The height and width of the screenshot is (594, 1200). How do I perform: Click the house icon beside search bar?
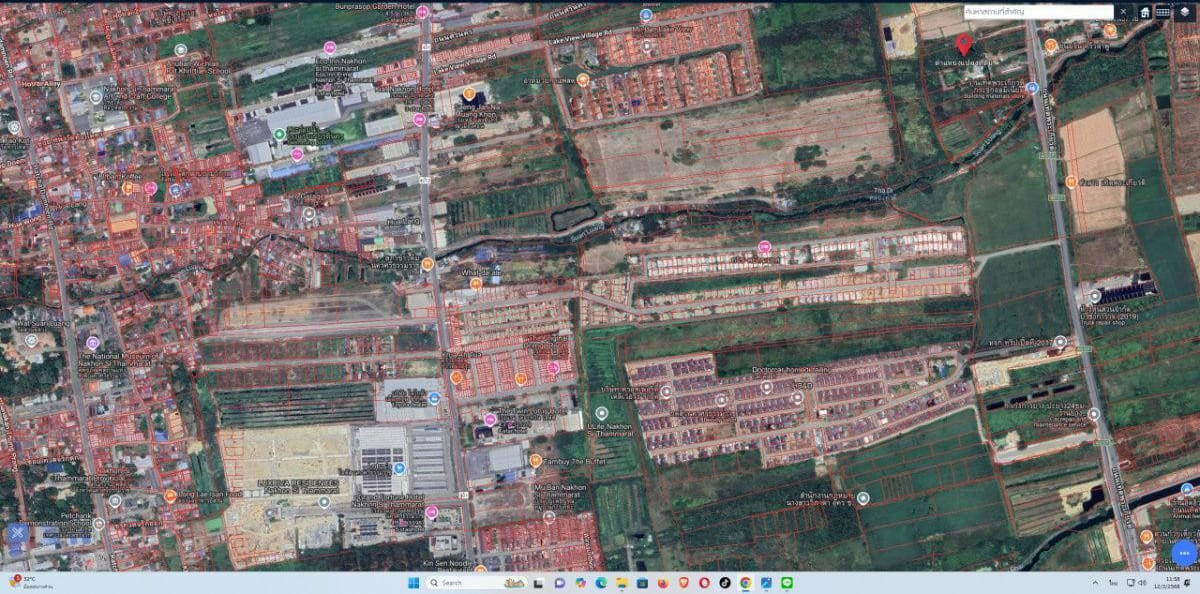pos(1144,12)
